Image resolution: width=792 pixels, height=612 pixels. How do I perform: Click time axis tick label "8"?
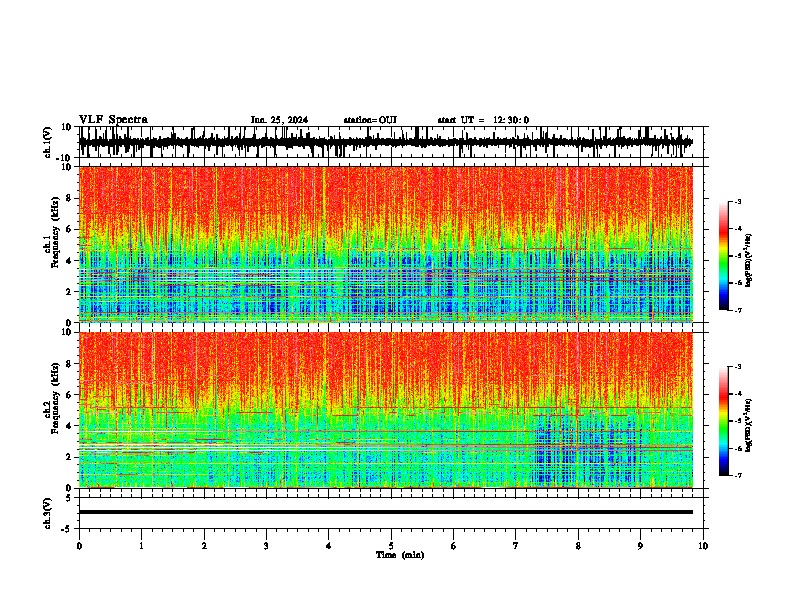(578, 546)
